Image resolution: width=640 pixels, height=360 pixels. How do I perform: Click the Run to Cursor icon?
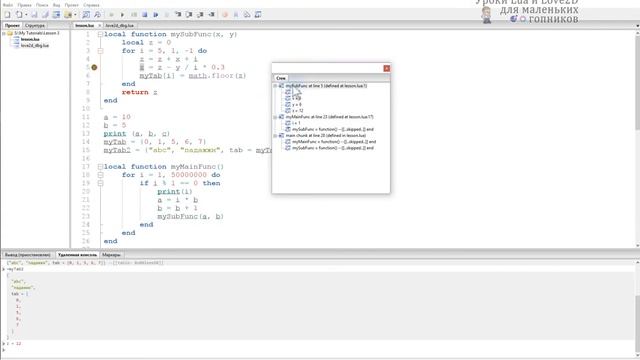tap(211, 15)
